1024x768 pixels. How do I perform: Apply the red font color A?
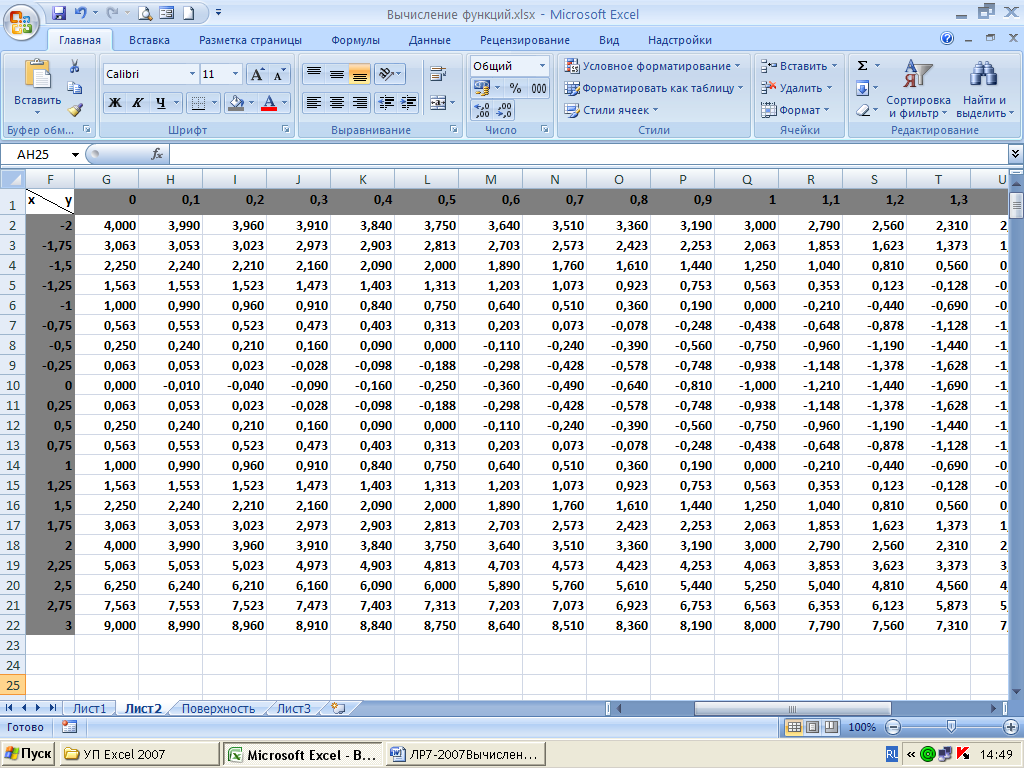tap(268, 103)
